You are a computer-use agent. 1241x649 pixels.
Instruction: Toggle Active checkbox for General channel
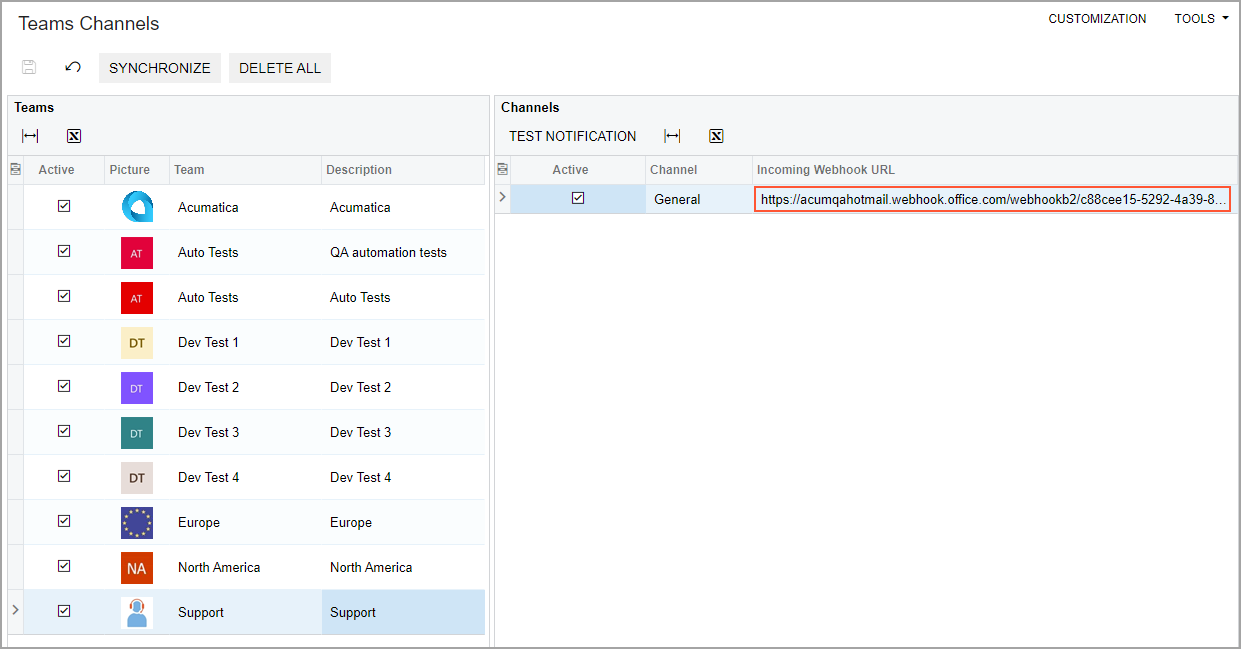click(578, 198)
